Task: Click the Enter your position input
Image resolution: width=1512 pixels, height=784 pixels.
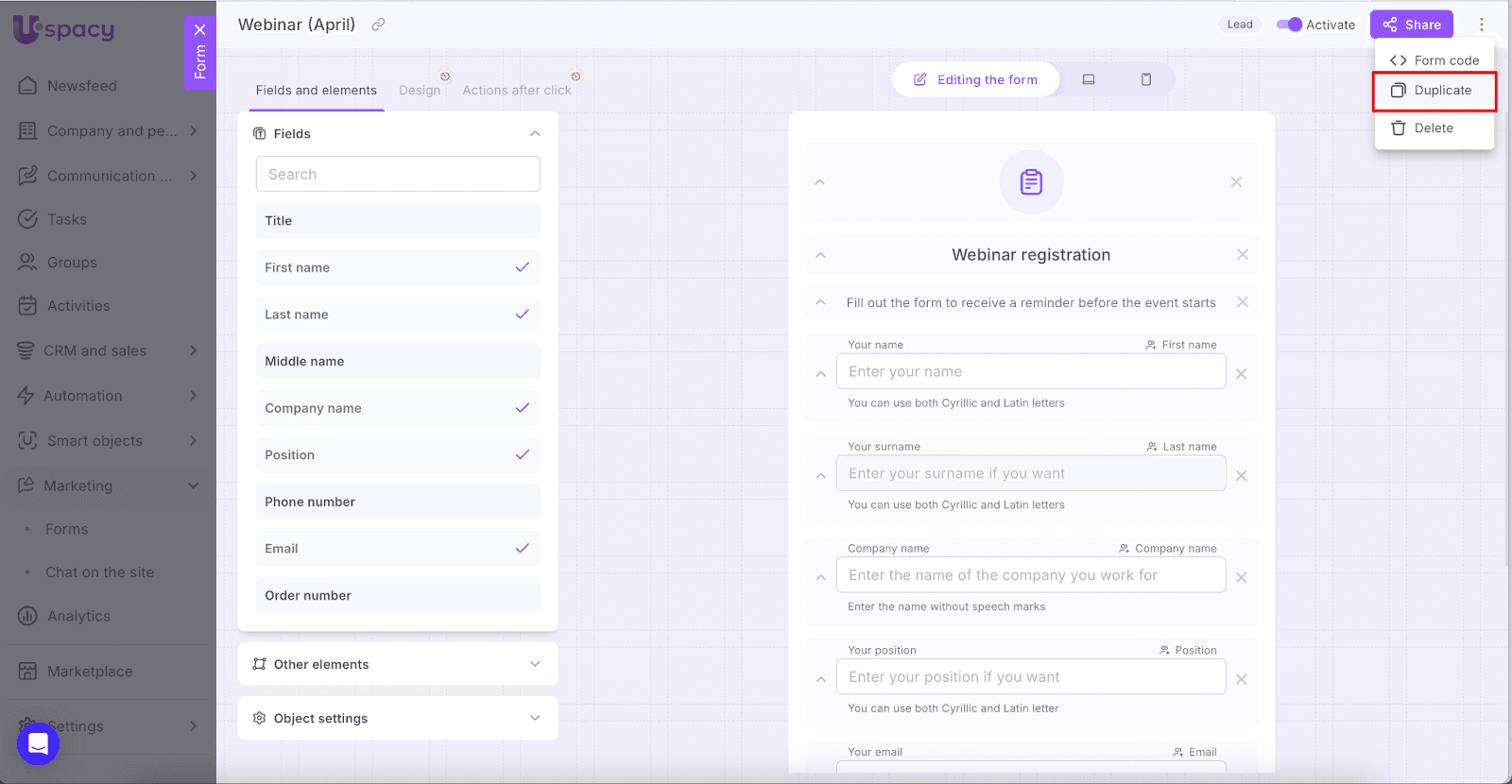Action: [x=1031, y=677]
